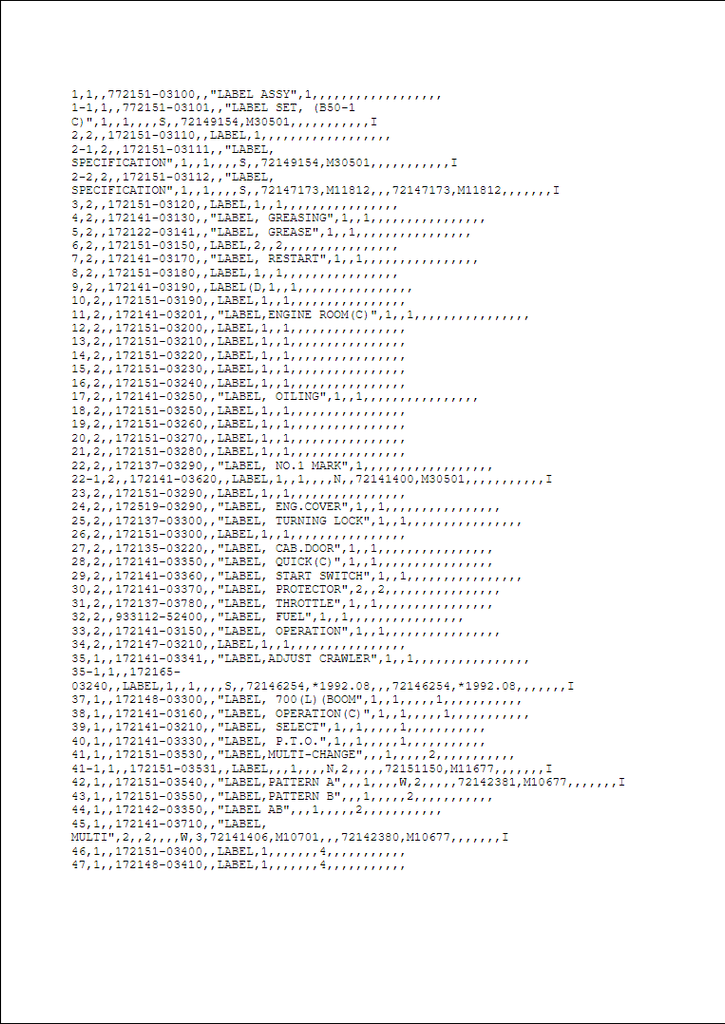Click "LABEL, GREASE" text on line 5
Image resolution: width=725 pixels, height=1024 pixels.
tap(268, 232)
